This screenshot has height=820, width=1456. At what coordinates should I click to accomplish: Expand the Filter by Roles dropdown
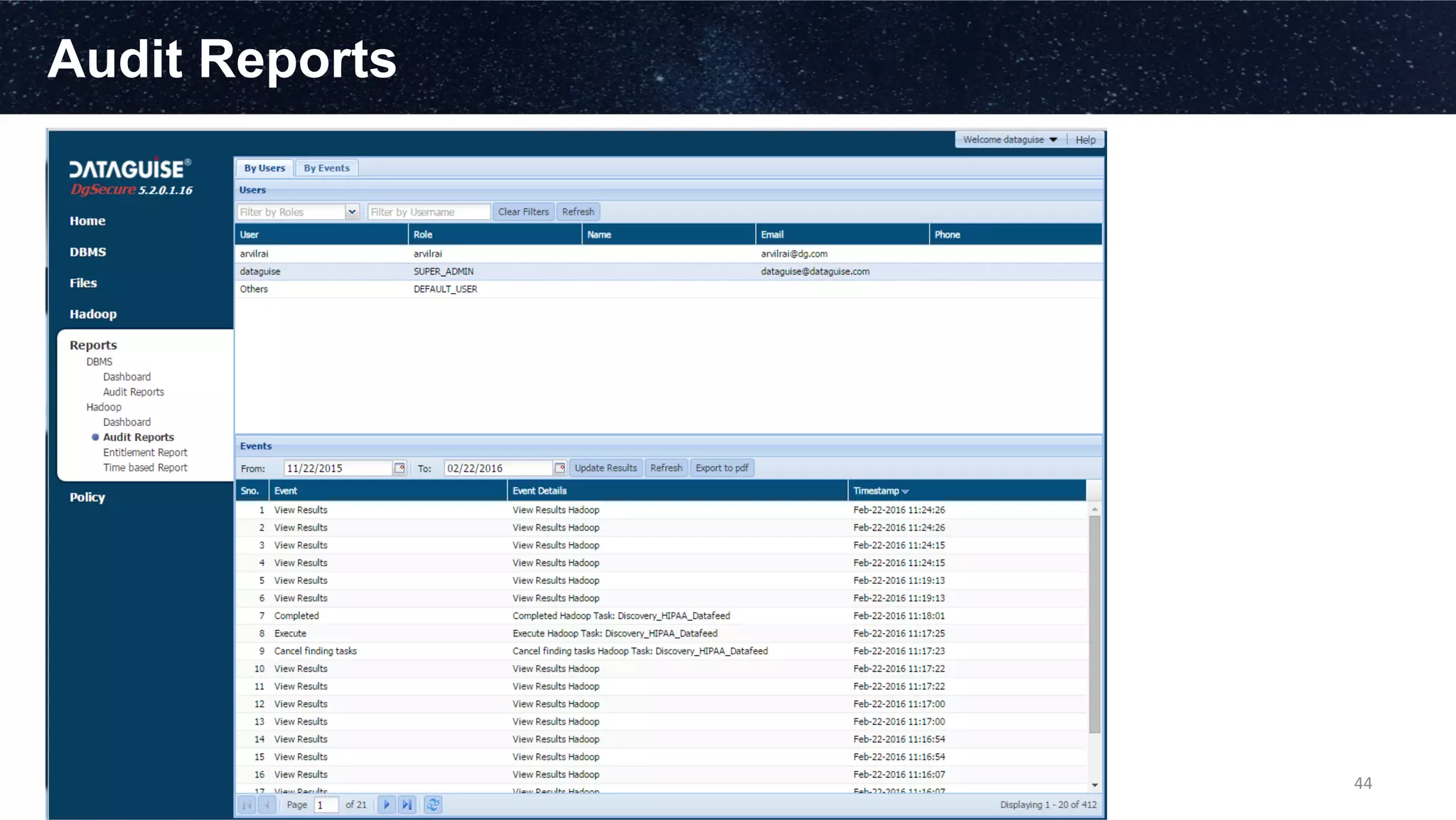click(x=351, y=212)
